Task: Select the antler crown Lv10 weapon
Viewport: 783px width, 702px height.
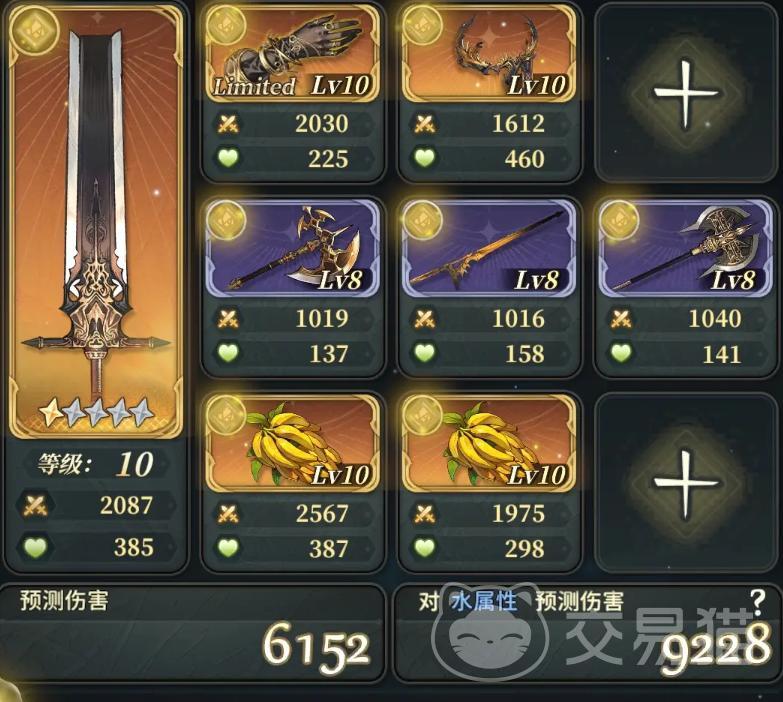Action: pos(488,54)
